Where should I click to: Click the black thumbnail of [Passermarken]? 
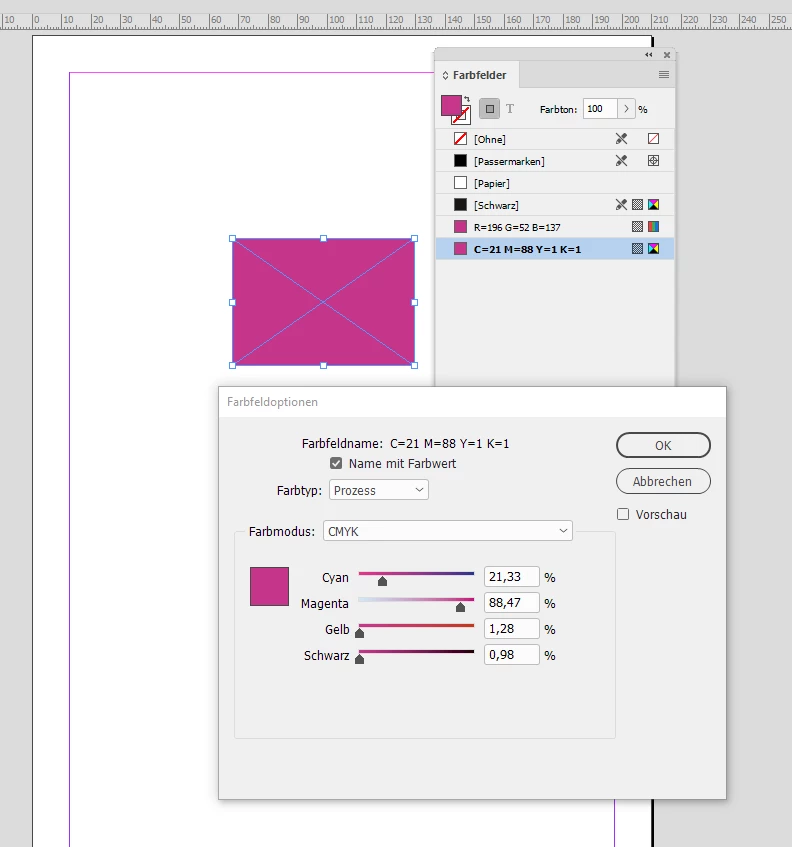click(x=460, y=160)
